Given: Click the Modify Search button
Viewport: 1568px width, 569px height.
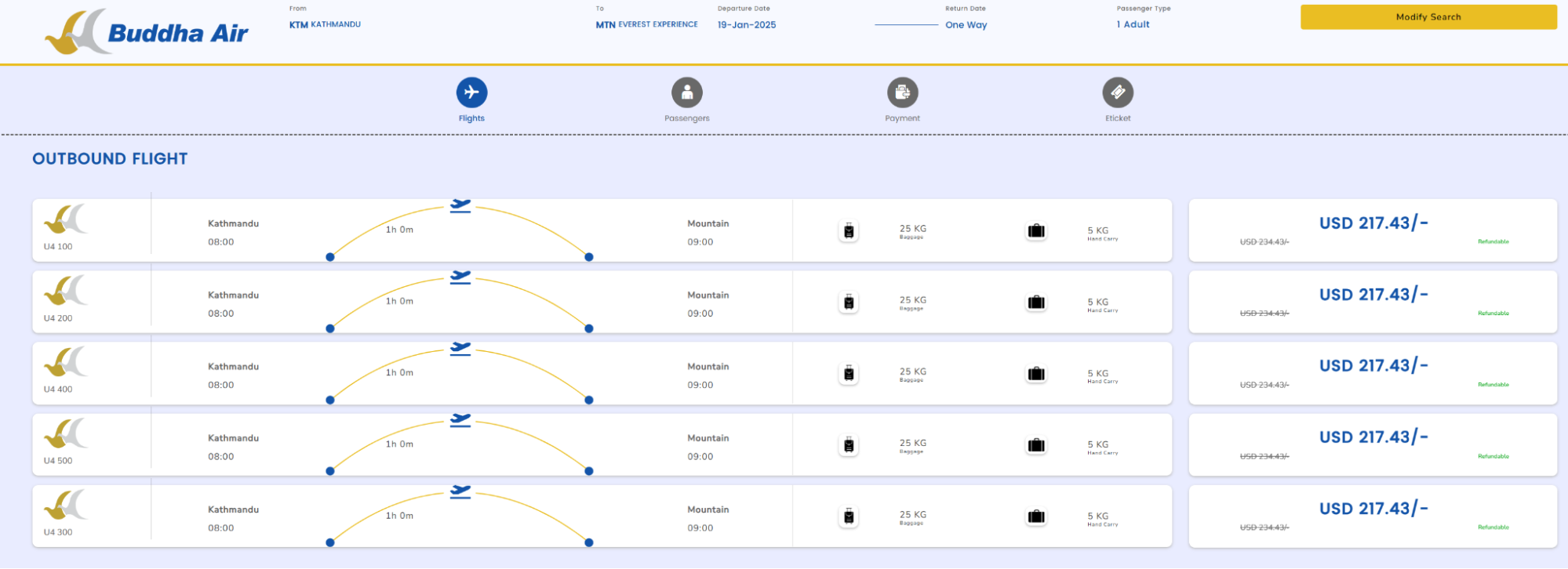Looking at the screenshot, I should click(x=1428, y=17).
